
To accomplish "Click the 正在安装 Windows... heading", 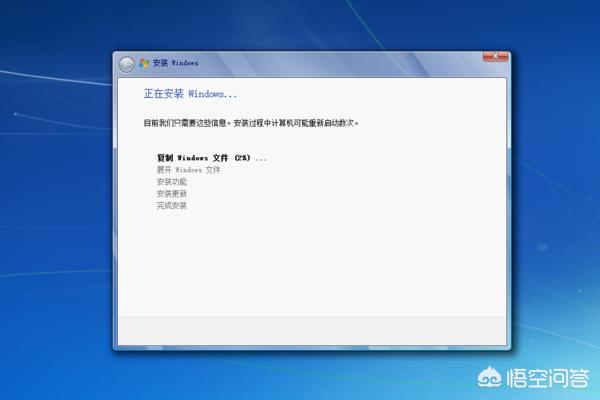I will (190, 94).
